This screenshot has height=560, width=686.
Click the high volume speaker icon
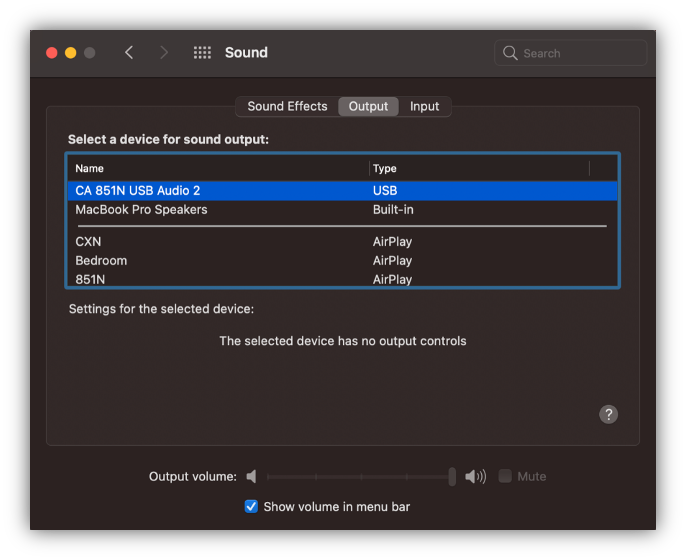[476, 477]
